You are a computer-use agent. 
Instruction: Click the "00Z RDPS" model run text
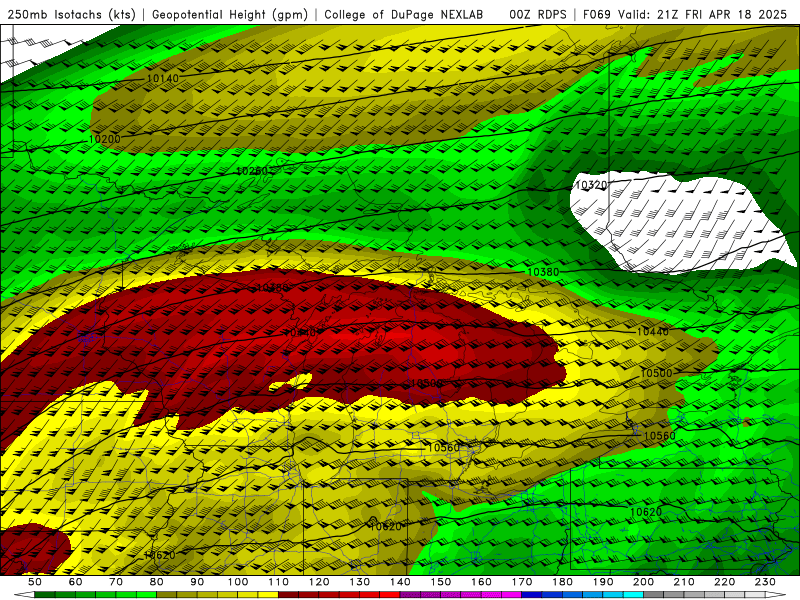(x=538, y=15)
